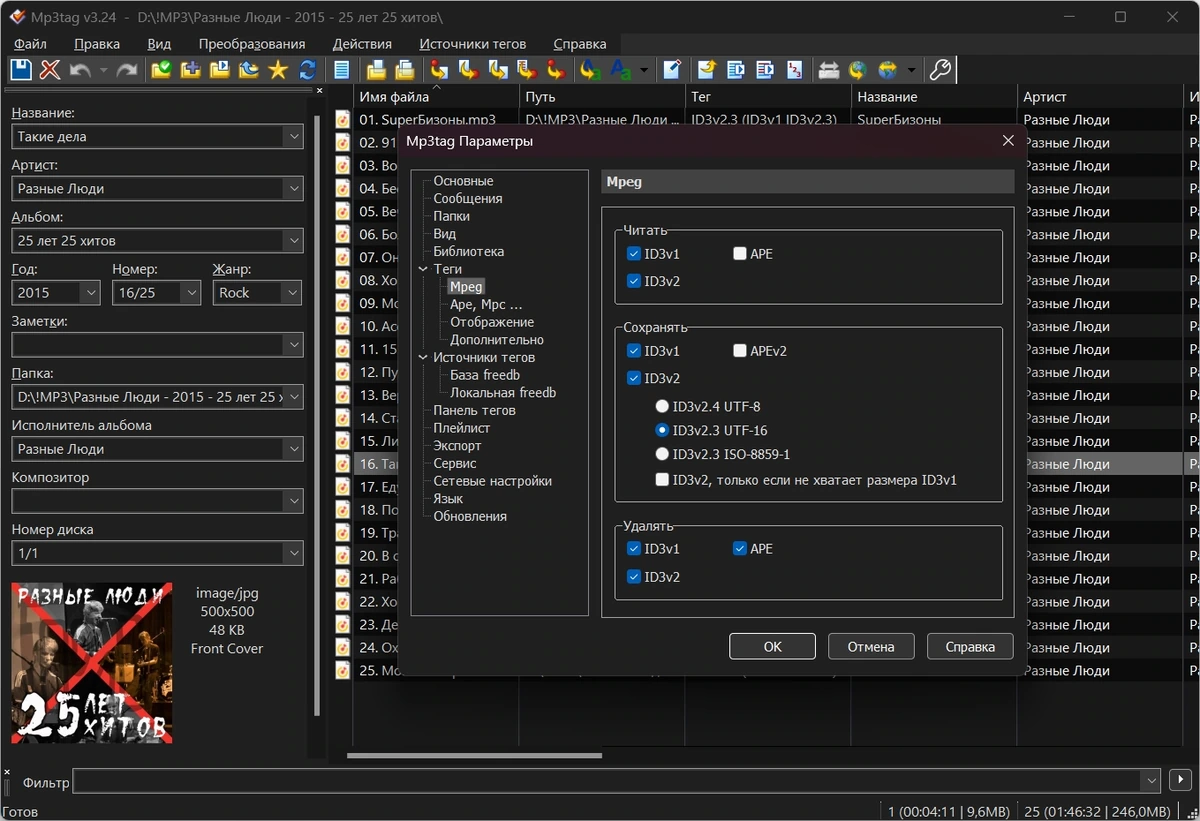The image size is (1200, 821).
Task: Click the blue Refresh arrows icon
Action: [307, 70]
